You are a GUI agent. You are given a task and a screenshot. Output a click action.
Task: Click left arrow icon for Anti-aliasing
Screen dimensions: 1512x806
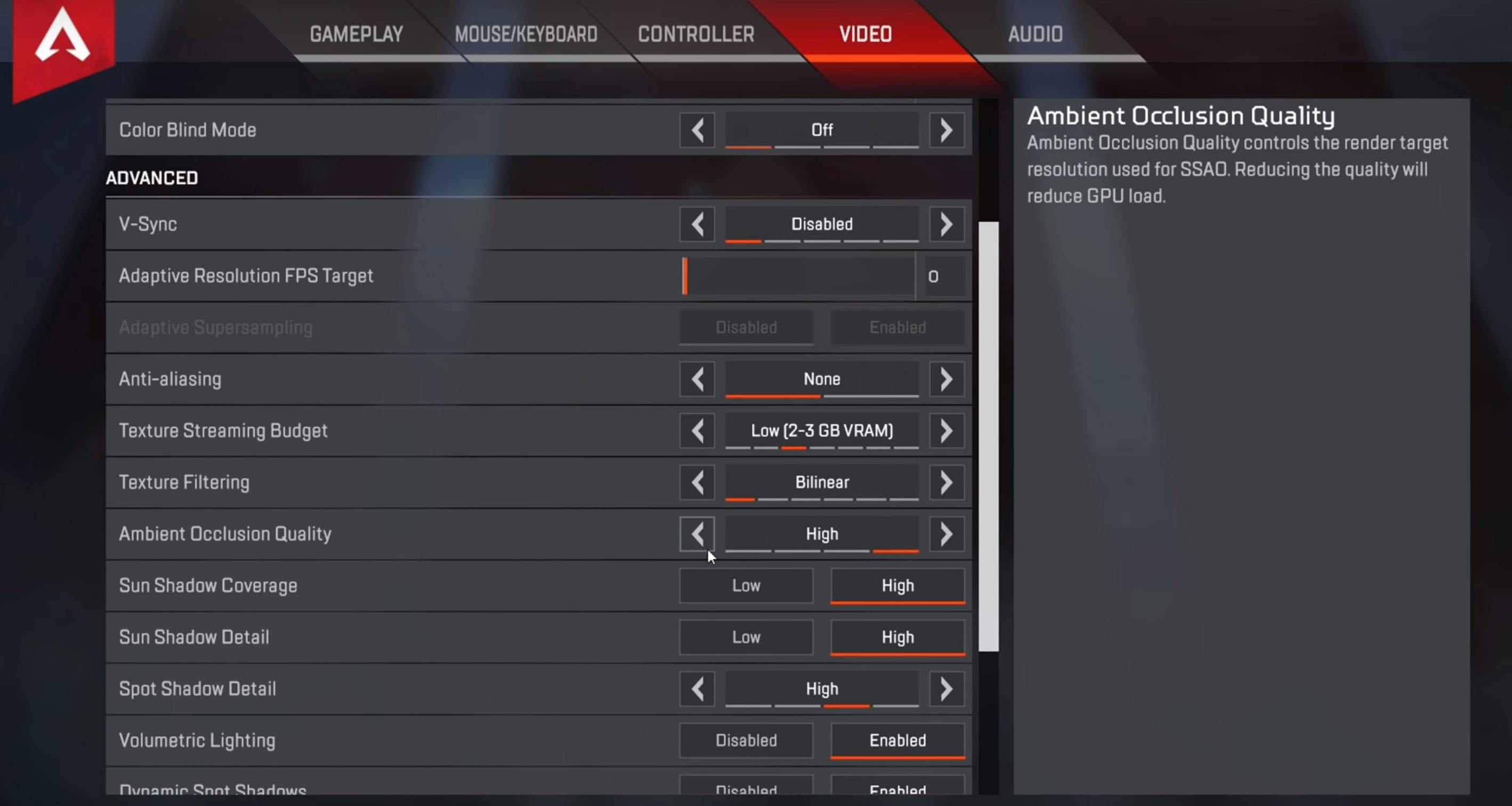(697, 378)
